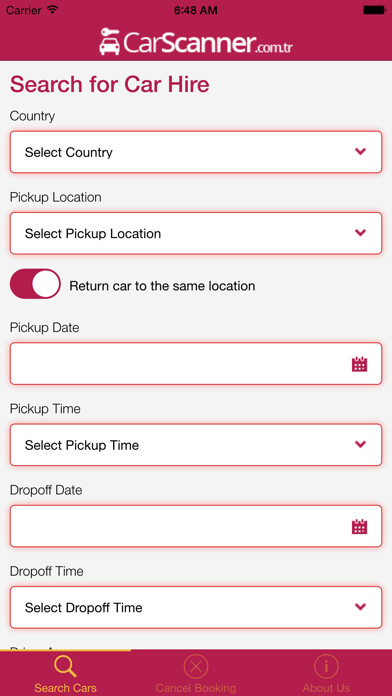392x696 pixels.
Task: Select the Search Cars tab label
Action: click(65, 688)
